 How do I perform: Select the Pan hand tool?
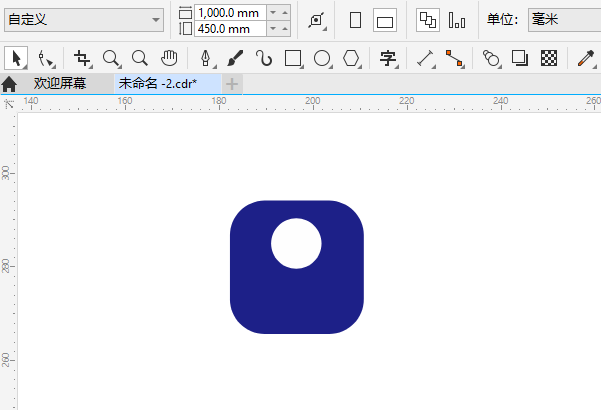pyautogui.click(x=169, y=59)
